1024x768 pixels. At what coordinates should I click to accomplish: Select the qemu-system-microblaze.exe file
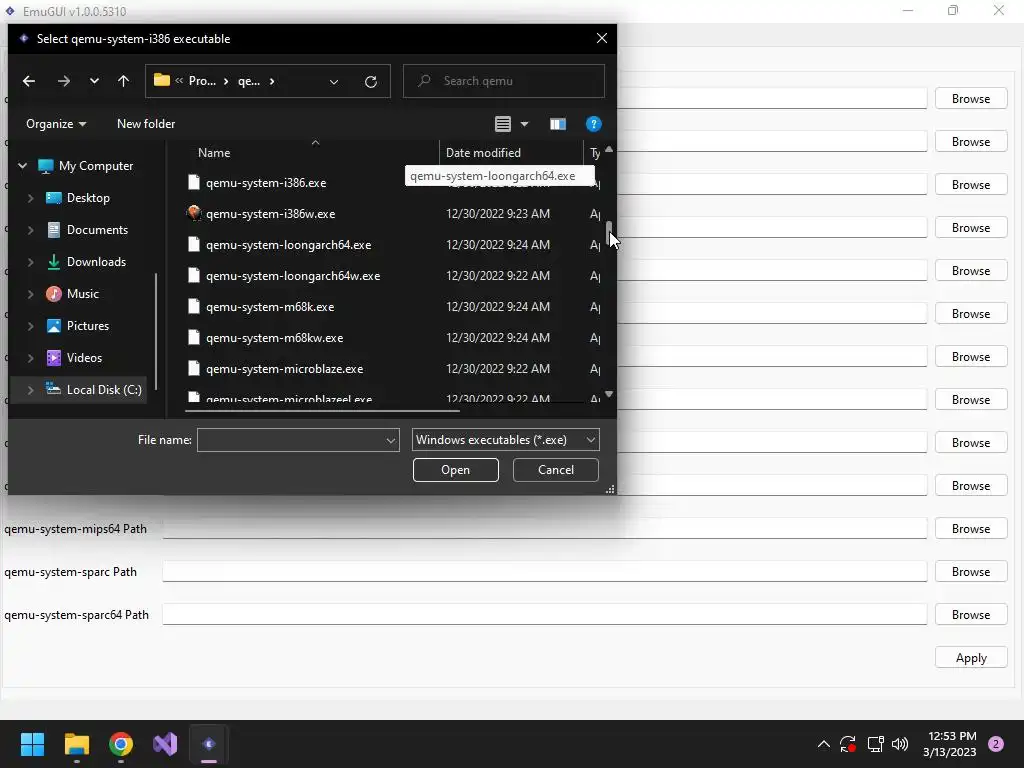tap(284, 369)
